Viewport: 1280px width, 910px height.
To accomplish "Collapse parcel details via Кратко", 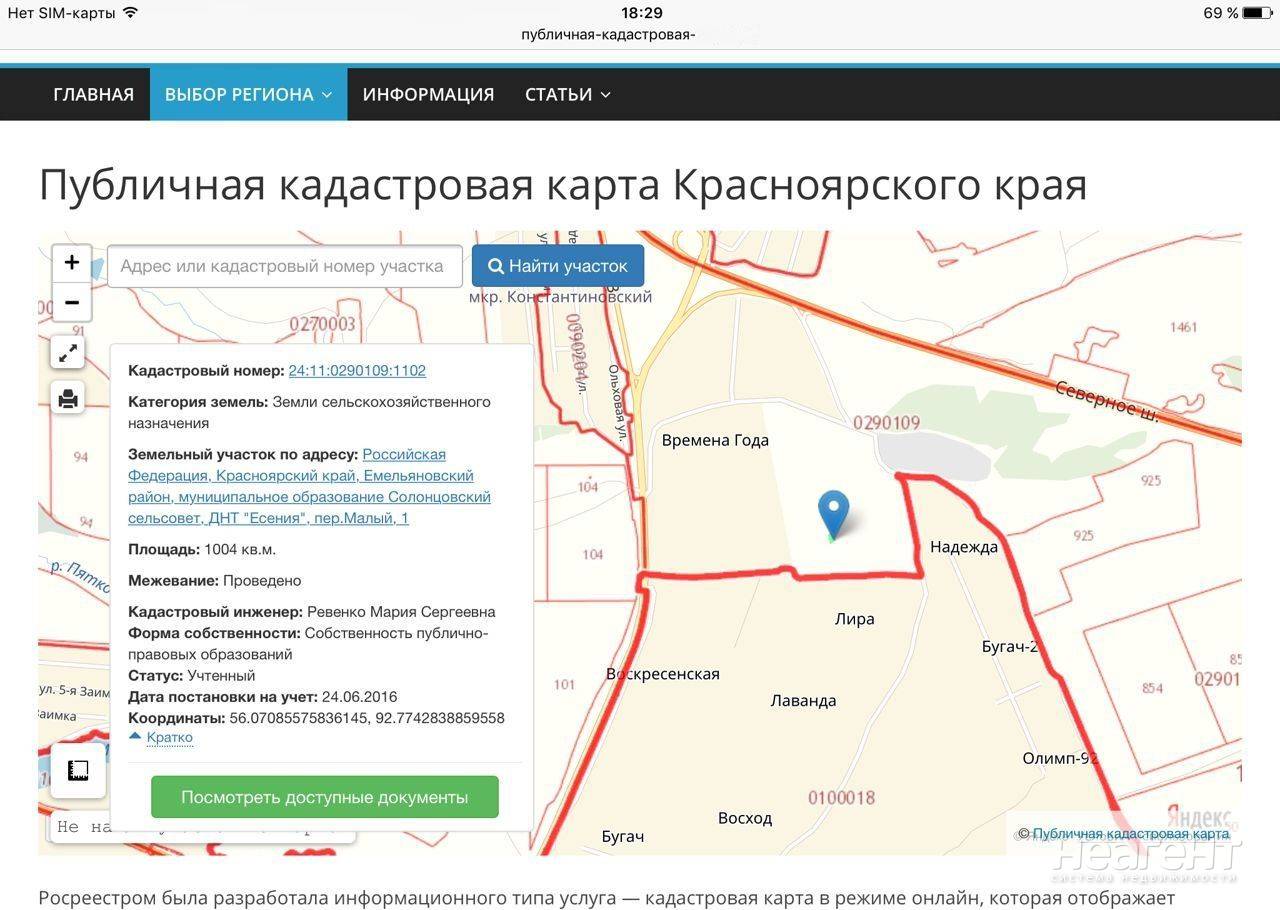I will click(162, 737).
